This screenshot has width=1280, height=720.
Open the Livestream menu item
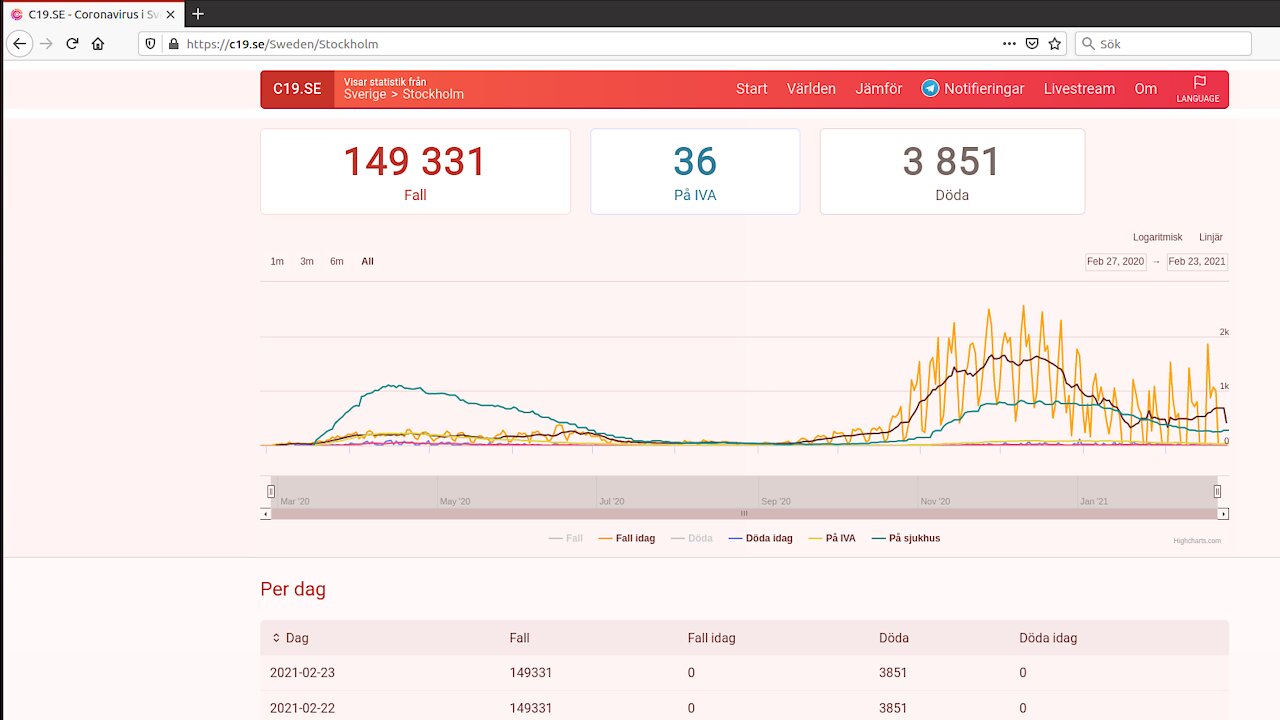pyautogui.click(x=1079, y=89)
